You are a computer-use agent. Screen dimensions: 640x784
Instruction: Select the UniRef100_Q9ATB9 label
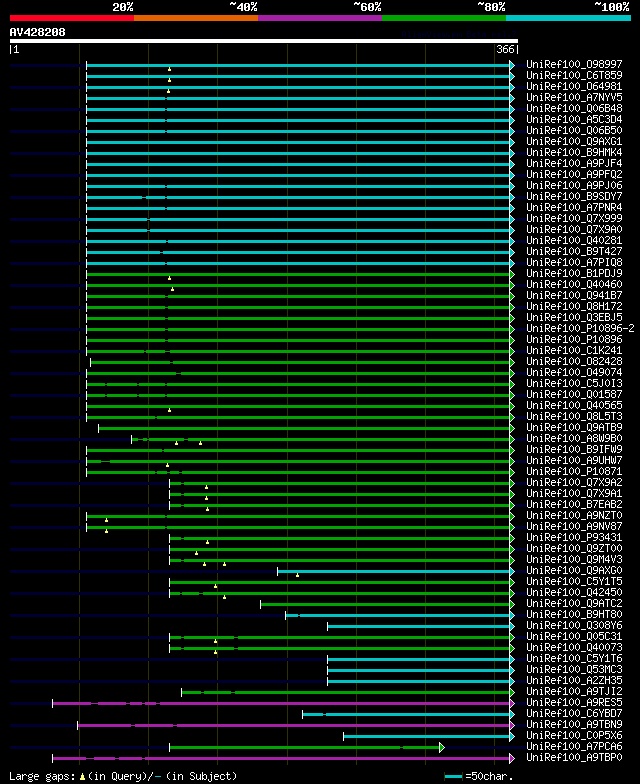click(x=574, y=428)
